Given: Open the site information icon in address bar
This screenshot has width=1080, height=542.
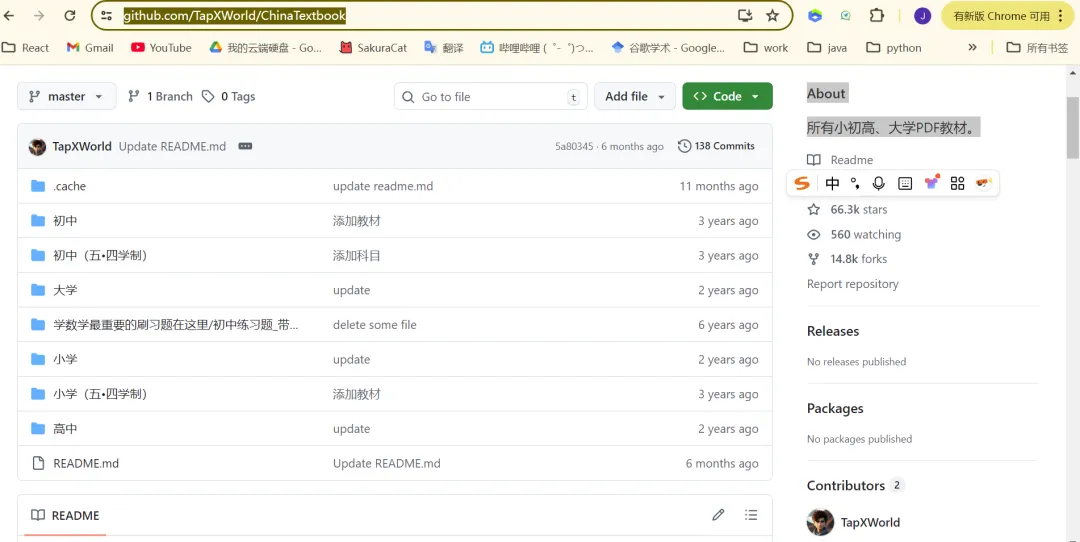Looking at the screenshot, I should click(106, 15).
